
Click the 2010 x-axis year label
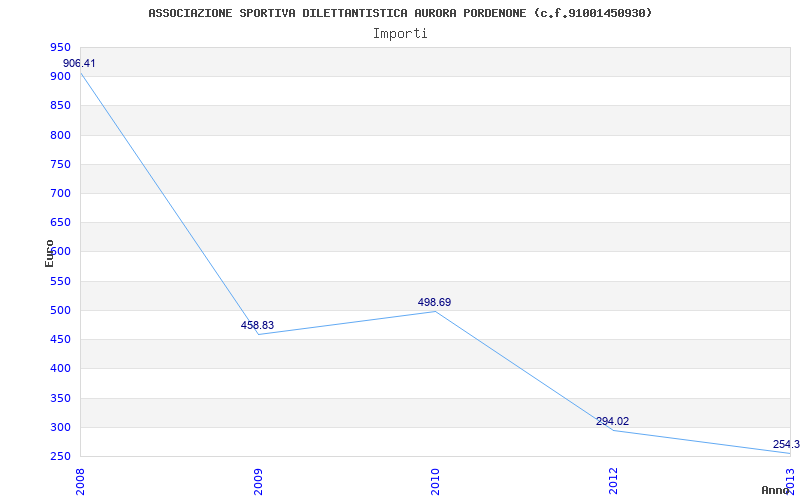(x=435, y=482)
